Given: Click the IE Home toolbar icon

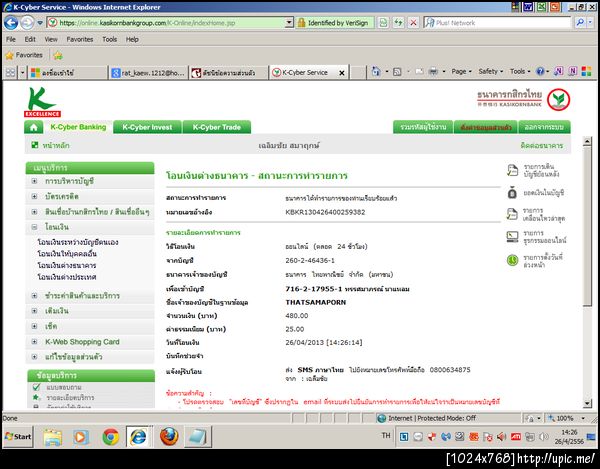Looking at the screenshot, I should coord(376,72).
